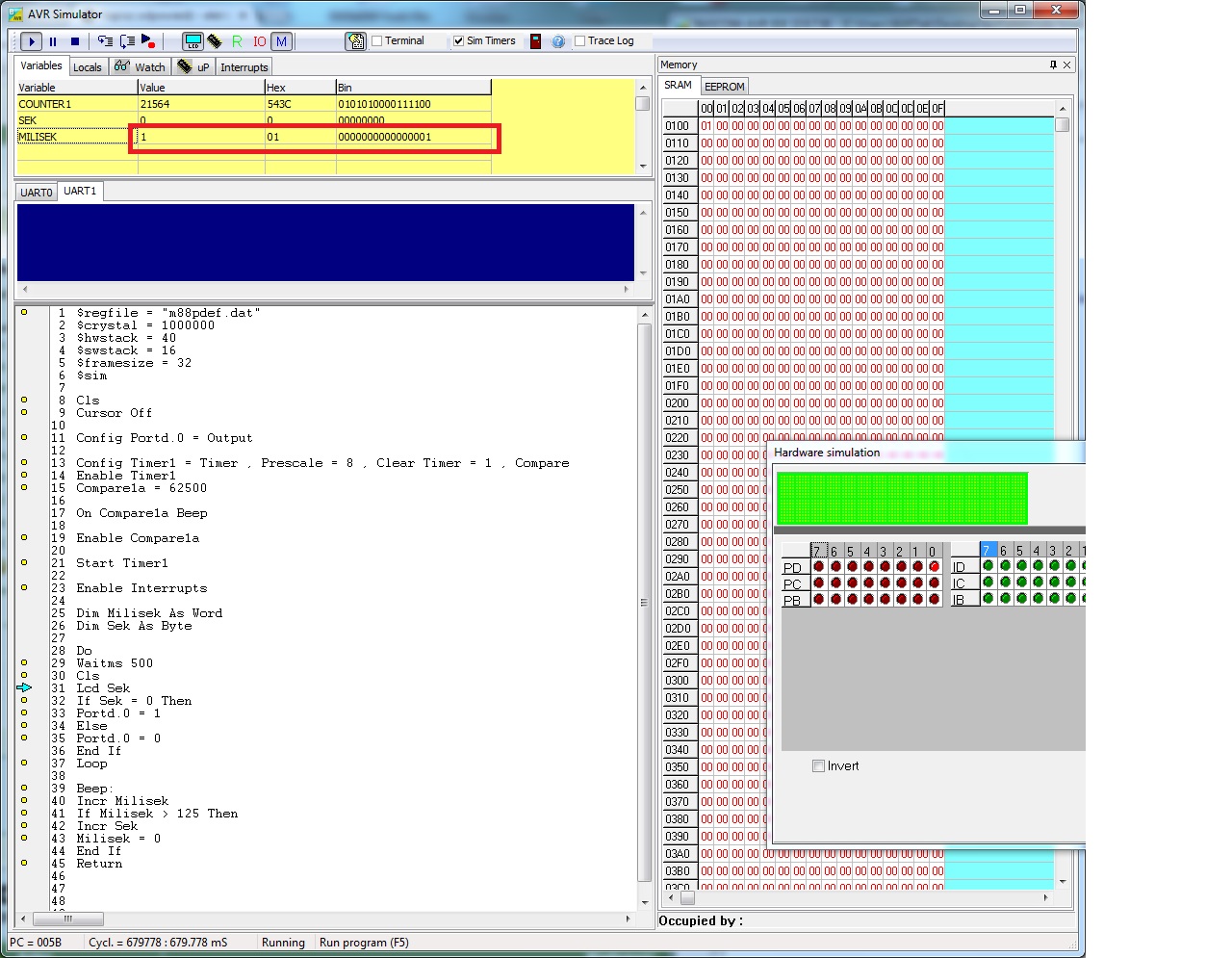1232x958 pixels.
Task: Click code line 13 Config Timer1
Action: [322, 463]
